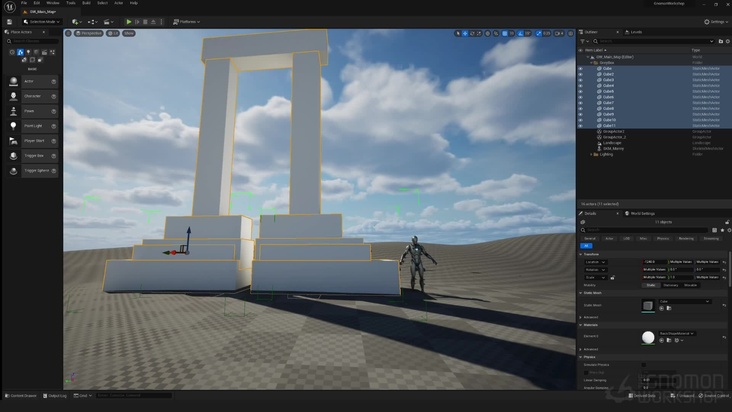Select the Lights category bulb icon in Place Actors
The image size is (732, 412).
tap(28, 52)
